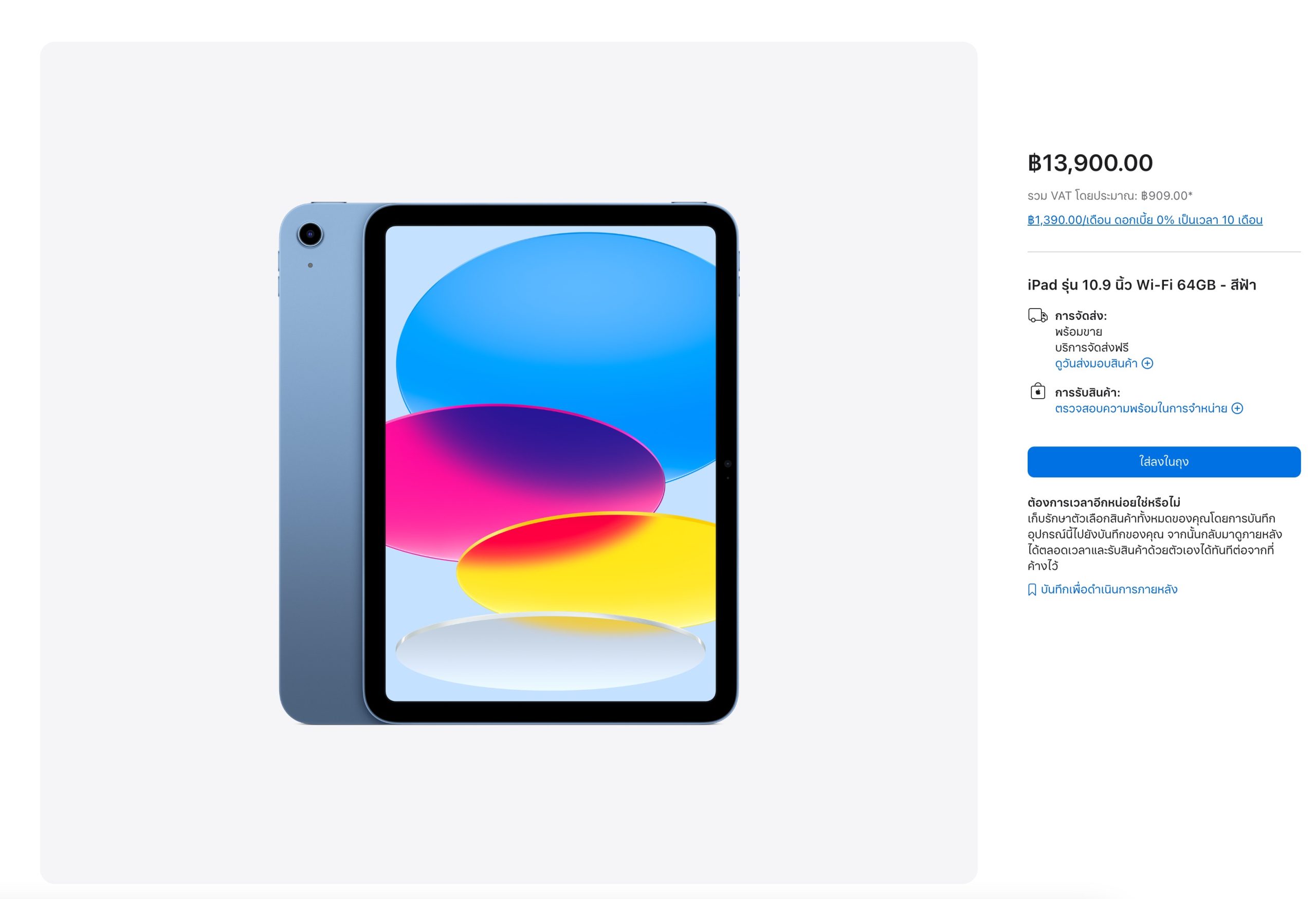Click the plus circle beside ตรวจสอบความพร้อมในการจำหน่าย

pyautogui.click(x=1237, y=408)
